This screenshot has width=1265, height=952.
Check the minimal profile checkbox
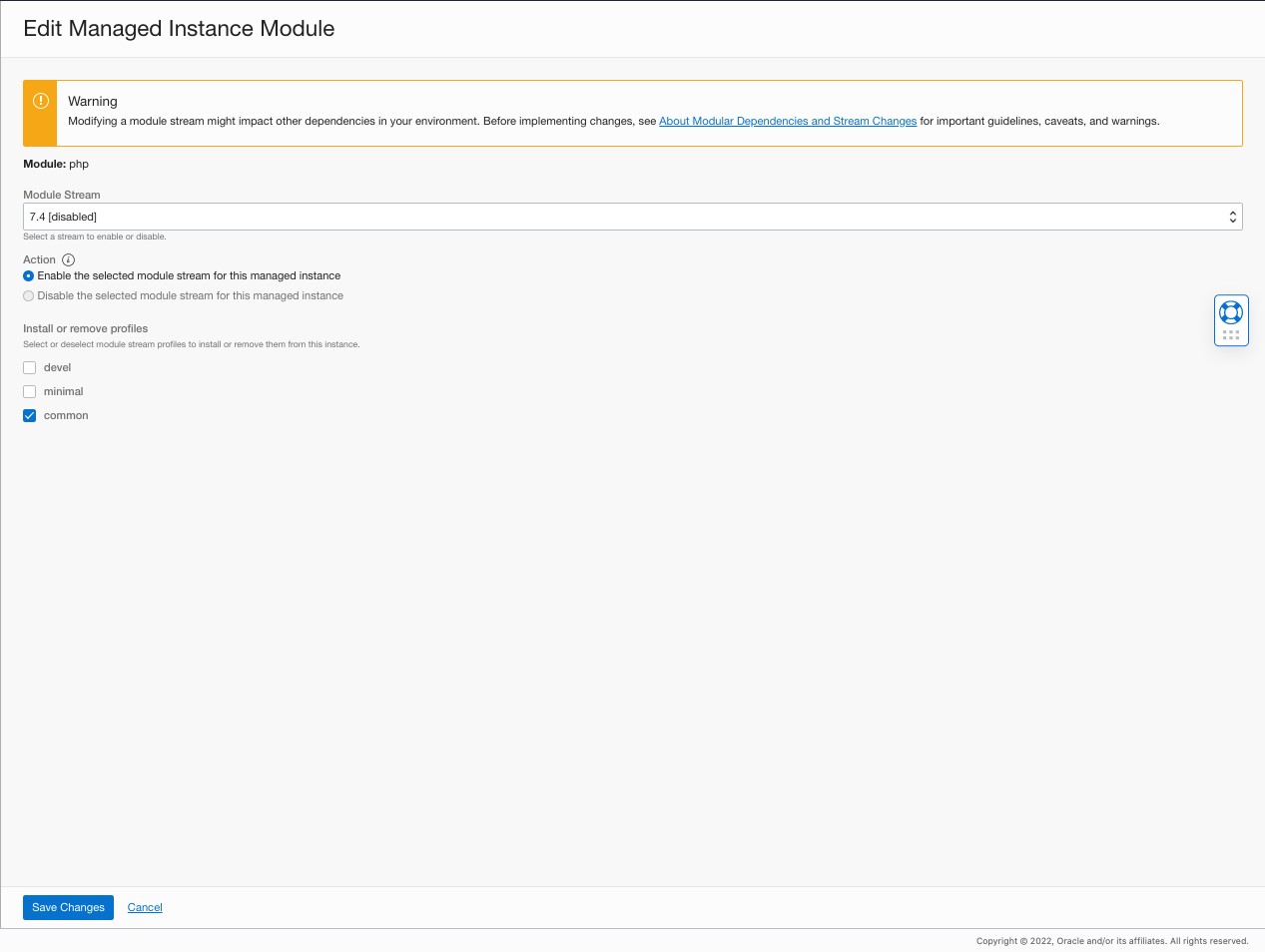click(30, 392)
